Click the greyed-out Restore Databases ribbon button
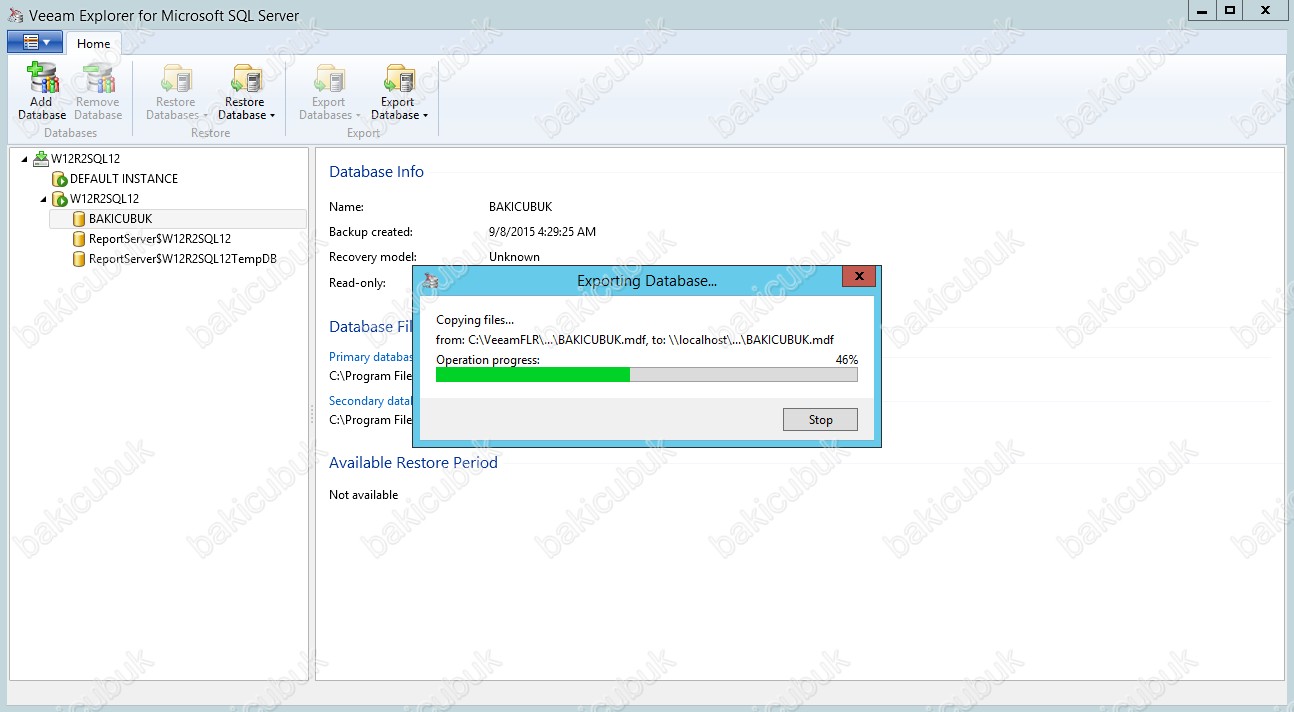Screen dimensions: 1294x712 [177, 92]
